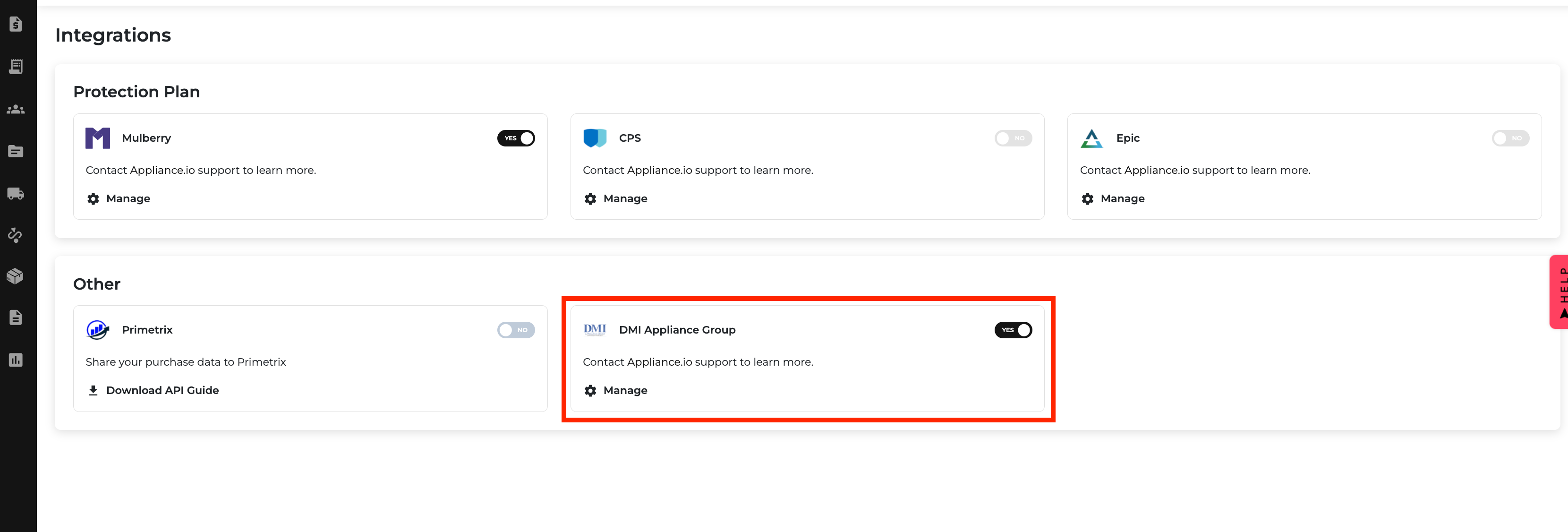Open the card icon in the sidebar
This screenshot has width=1568, height=532.
click(16, 151)
